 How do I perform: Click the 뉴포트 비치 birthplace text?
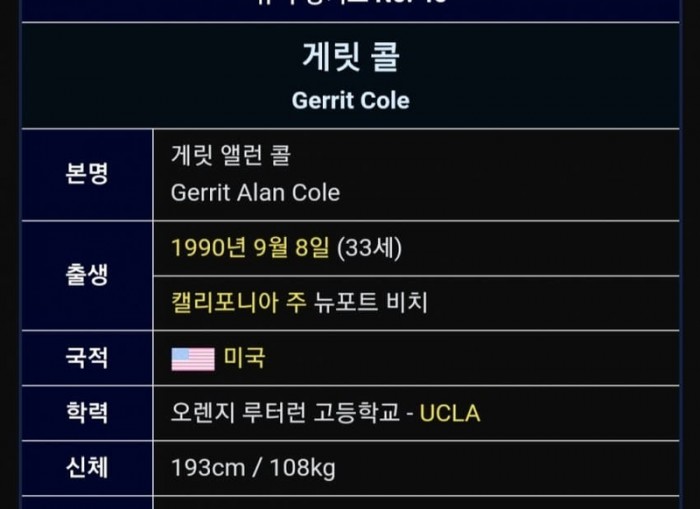pos(371,303)
